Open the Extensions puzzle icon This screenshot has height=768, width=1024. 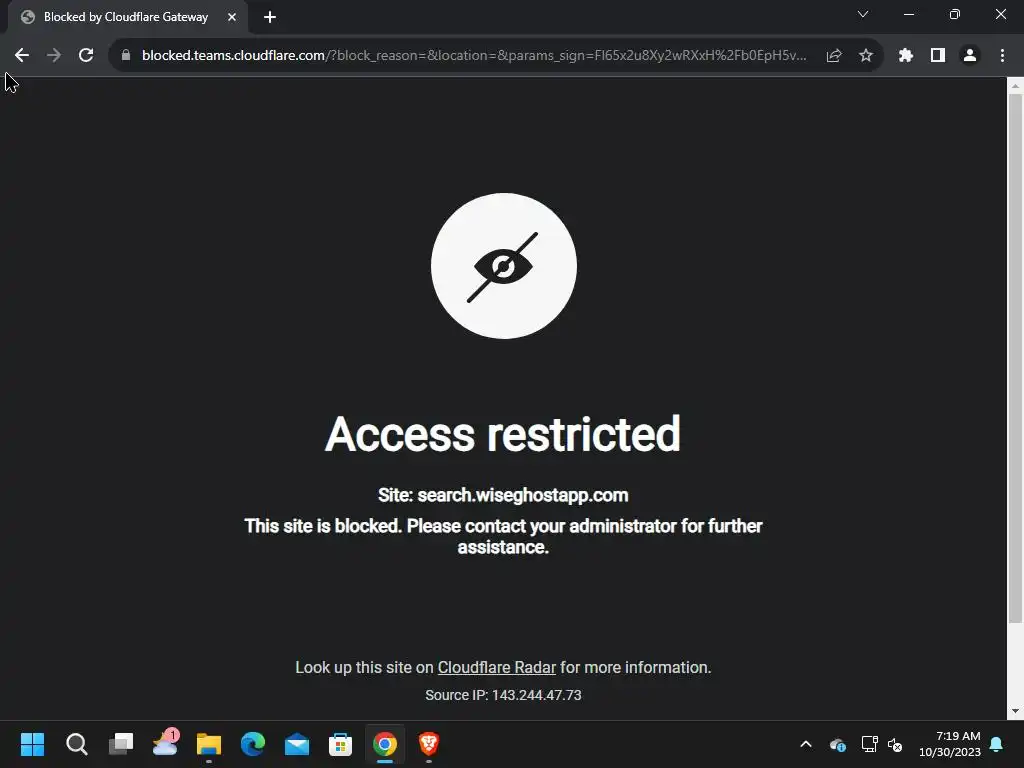click(x=905, y=56)
